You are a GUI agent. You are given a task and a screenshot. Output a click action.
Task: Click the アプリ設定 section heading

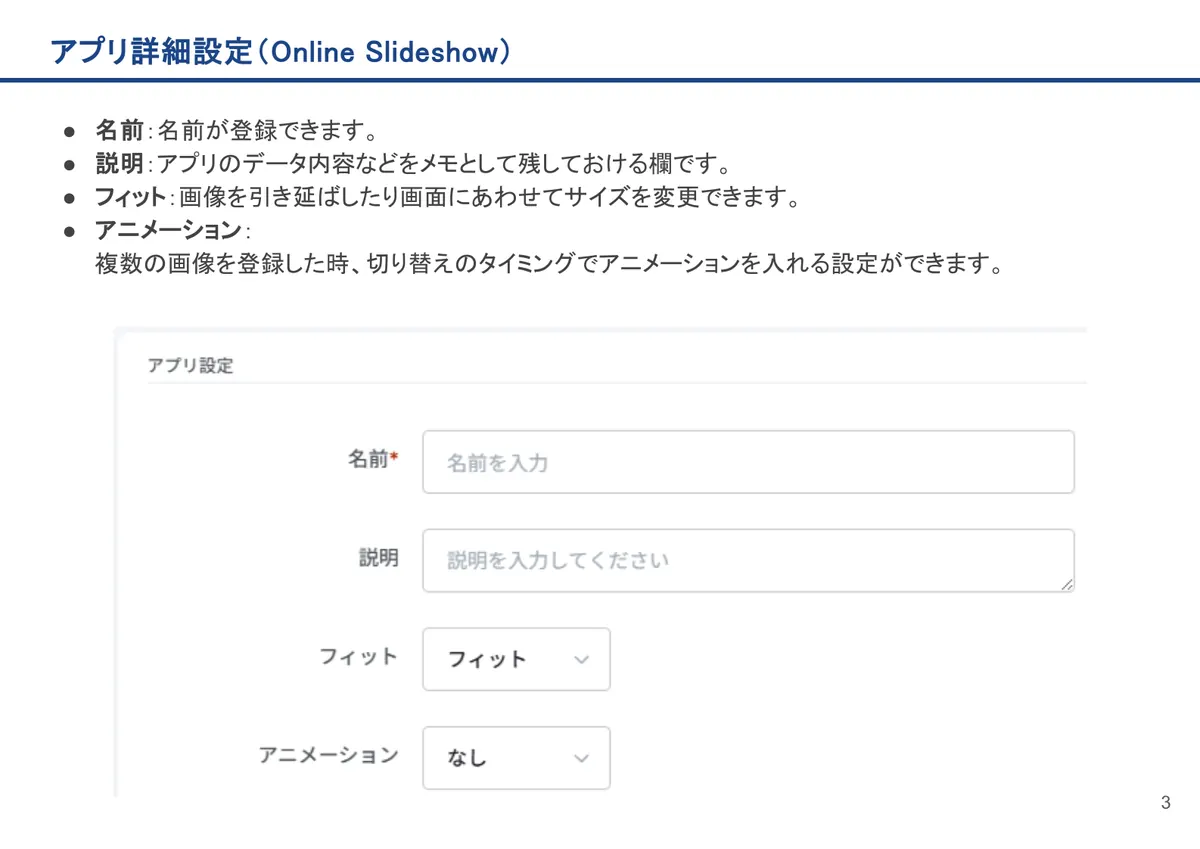pyautogui.click(x=190, y=366)
